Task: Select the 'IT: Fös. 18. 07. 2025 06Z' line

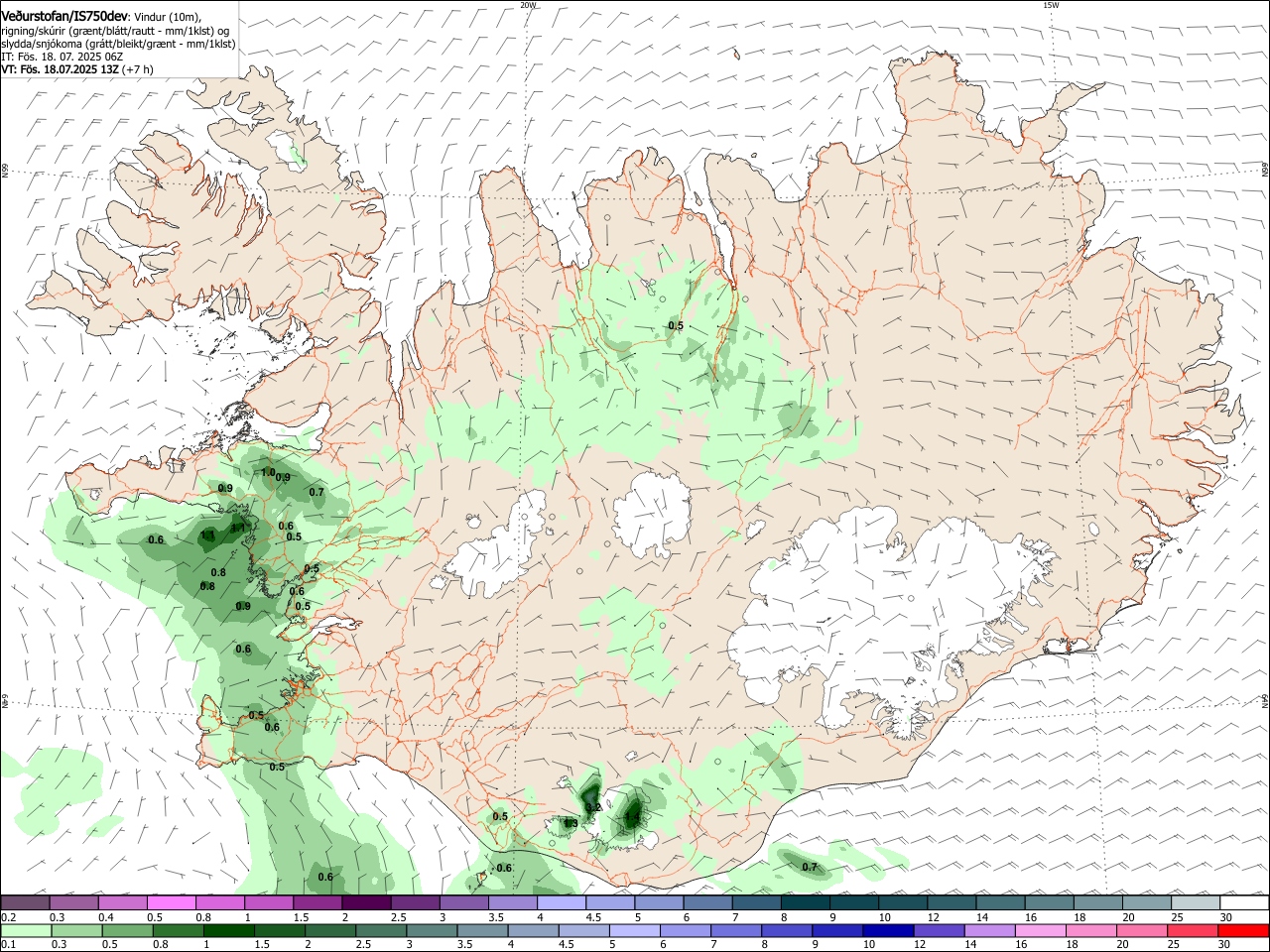Action: [62, 57]
